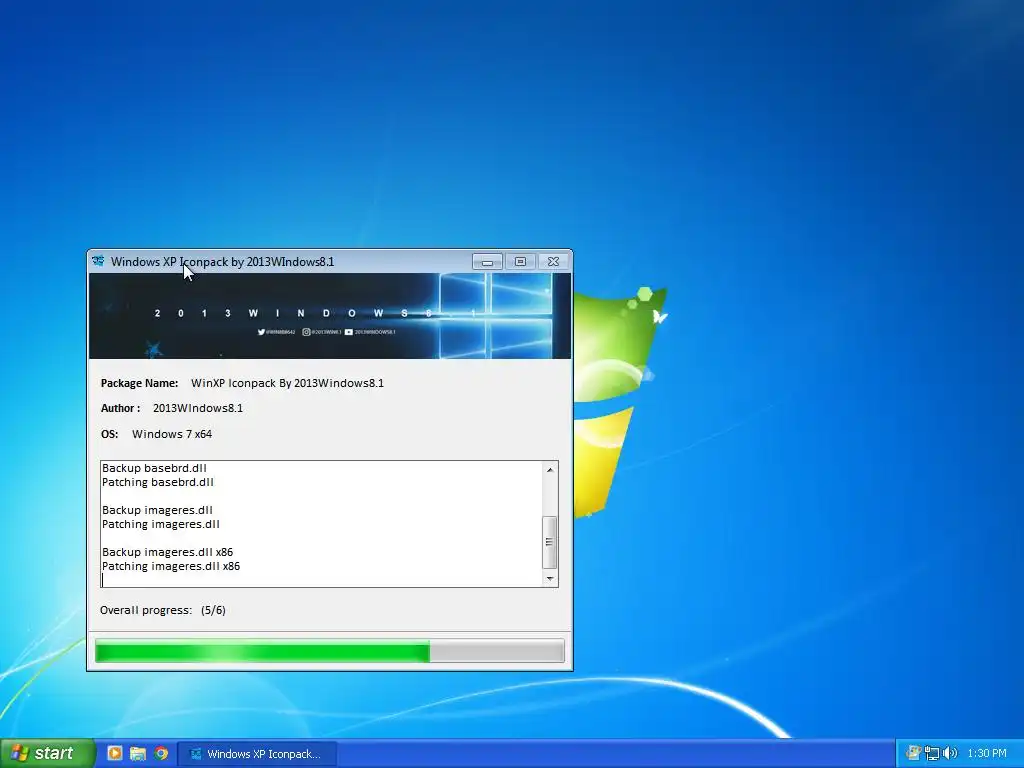1024x768 pixels.
Task: Launch the media player quick launch icon
Action: (114, 753)
